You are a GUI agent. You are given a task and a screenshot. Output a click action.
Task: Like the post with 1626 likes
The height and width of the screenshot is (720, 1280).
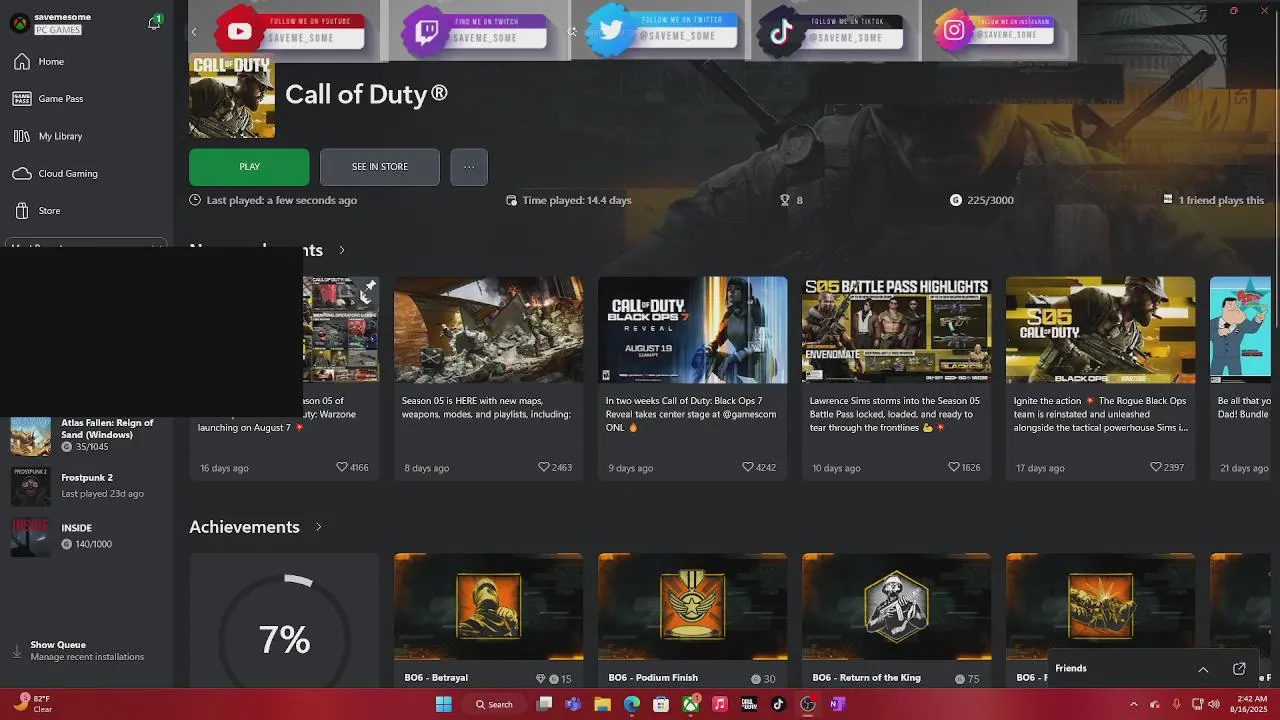click(x=953, y=467)
